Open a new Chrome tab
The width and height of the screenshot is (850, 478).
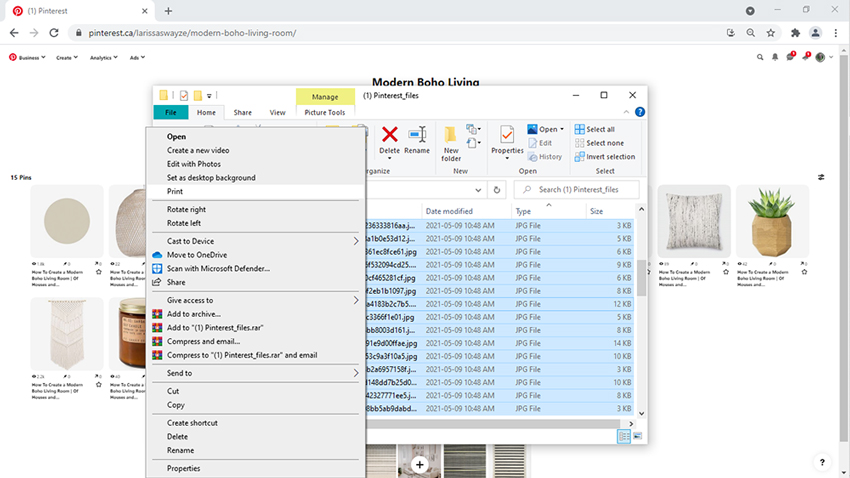[x=168, y=11]
